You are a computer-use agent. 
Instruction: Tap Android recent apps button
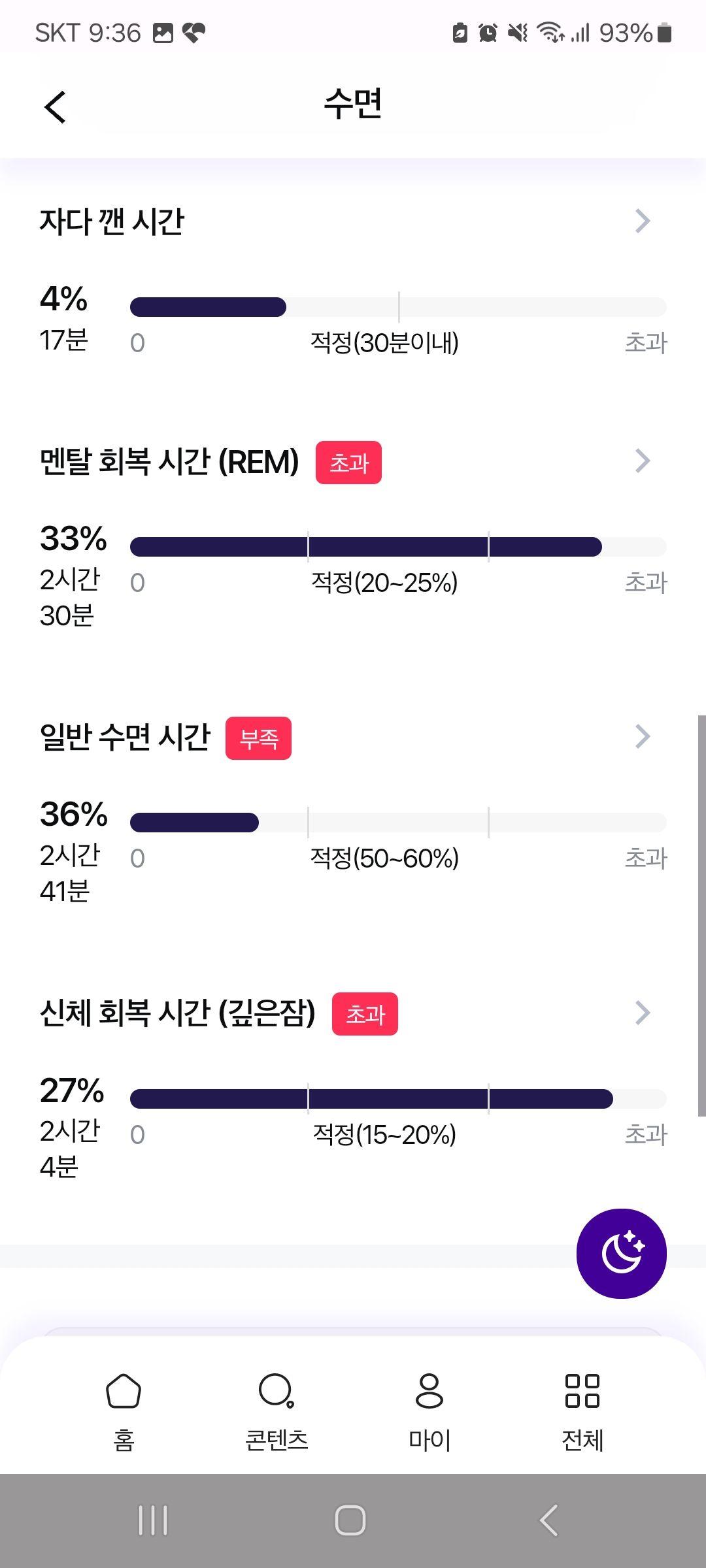[153, 1520]
